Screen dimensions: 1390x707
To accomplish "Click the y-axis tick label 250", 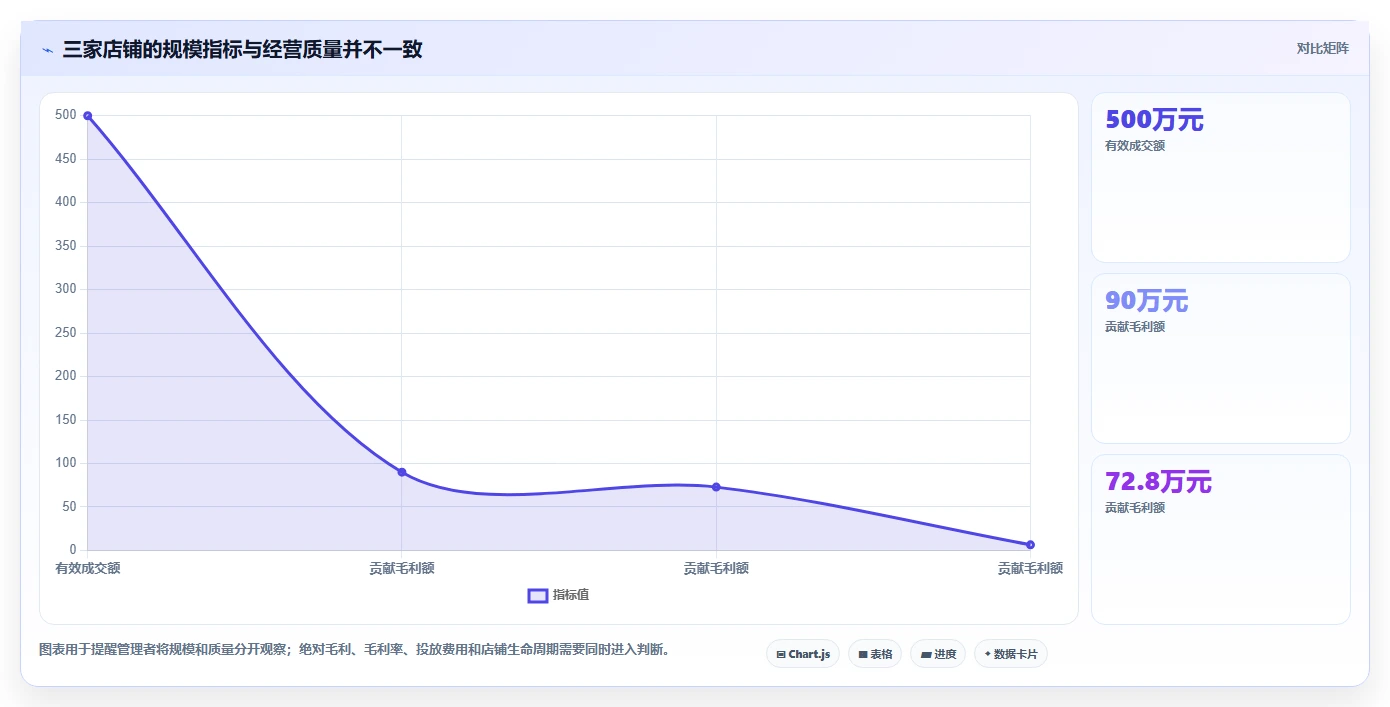I will [66, 333].
